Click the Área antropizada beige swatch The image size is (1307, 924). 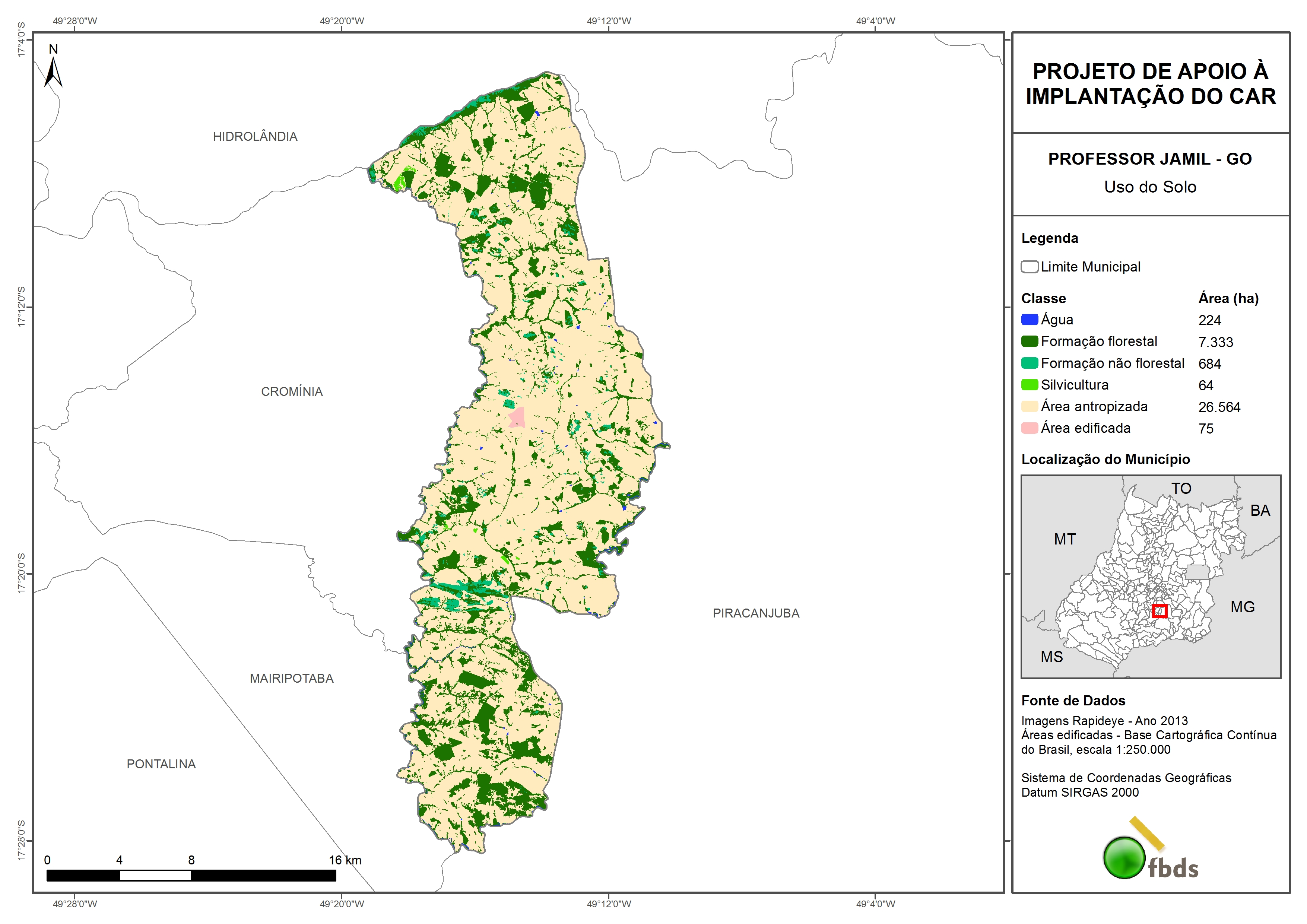1029,406
